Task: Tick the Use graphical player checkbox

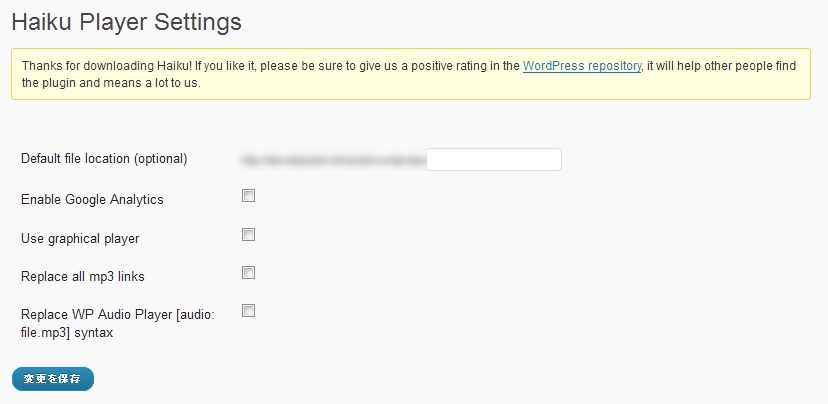Action: pyautogui.click(x=249, y=235)
